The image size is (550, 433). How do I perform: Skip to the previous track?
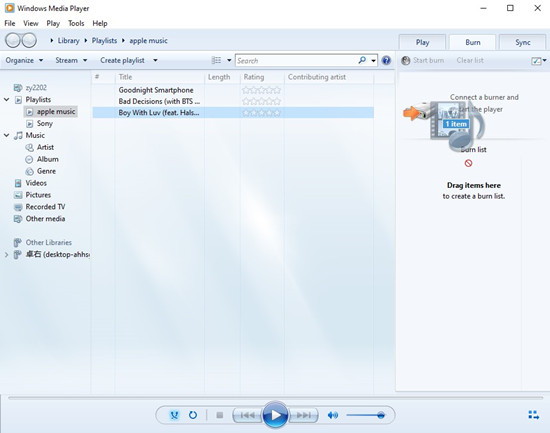pos(248,415)
